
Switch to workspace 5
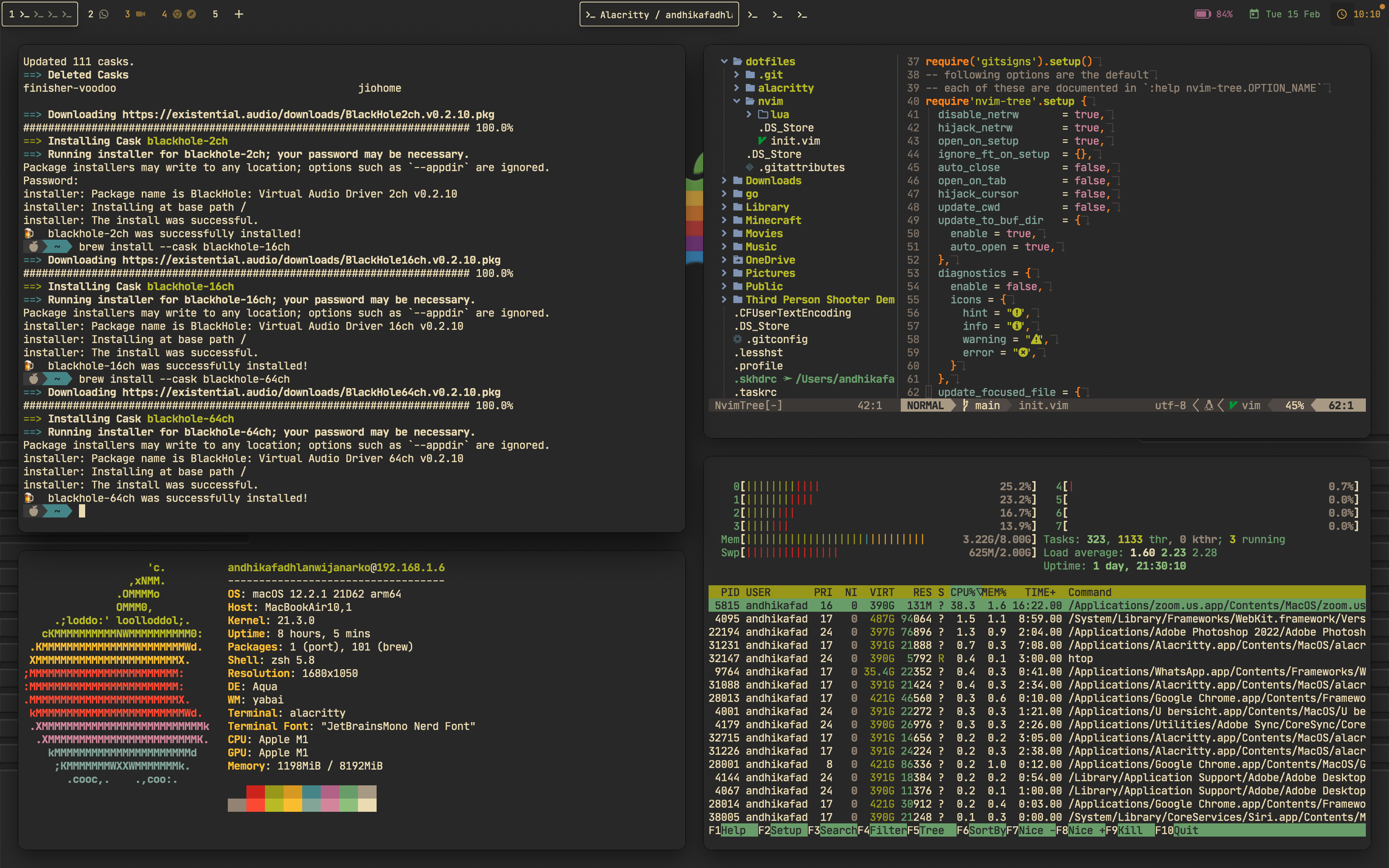pyautogui.click(x=215, y=14)
